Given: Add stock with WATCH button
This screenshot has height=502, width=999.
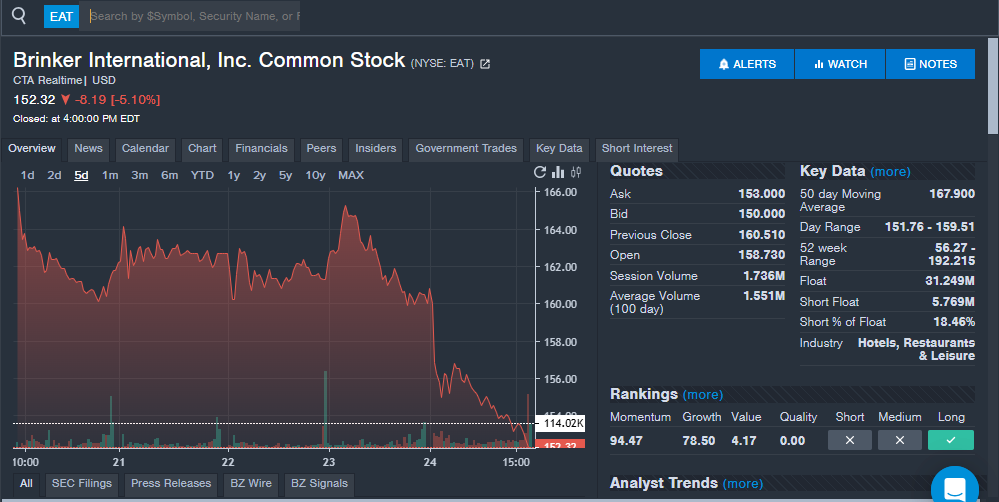Looking at the screenshot, I should tap(840, 64).
